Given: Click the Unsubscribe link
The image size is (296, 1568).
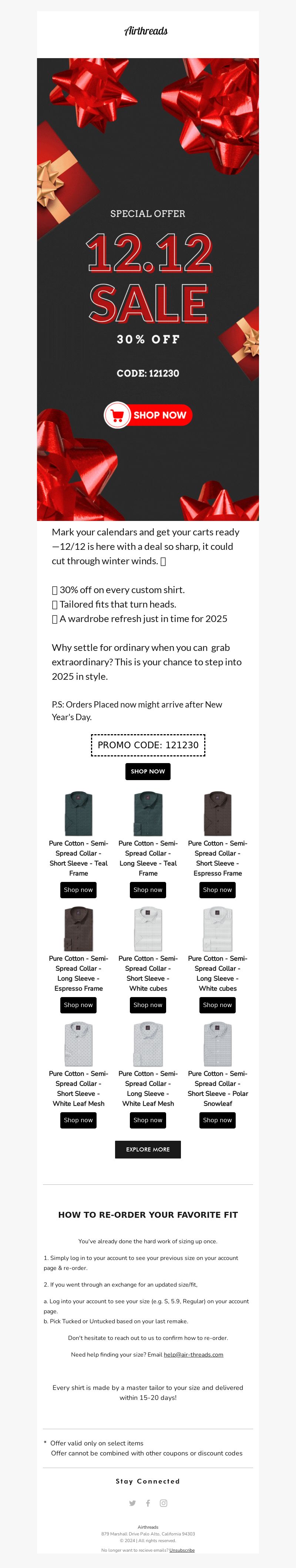Looking at the screenshot, I should (x=182, y=1550).
